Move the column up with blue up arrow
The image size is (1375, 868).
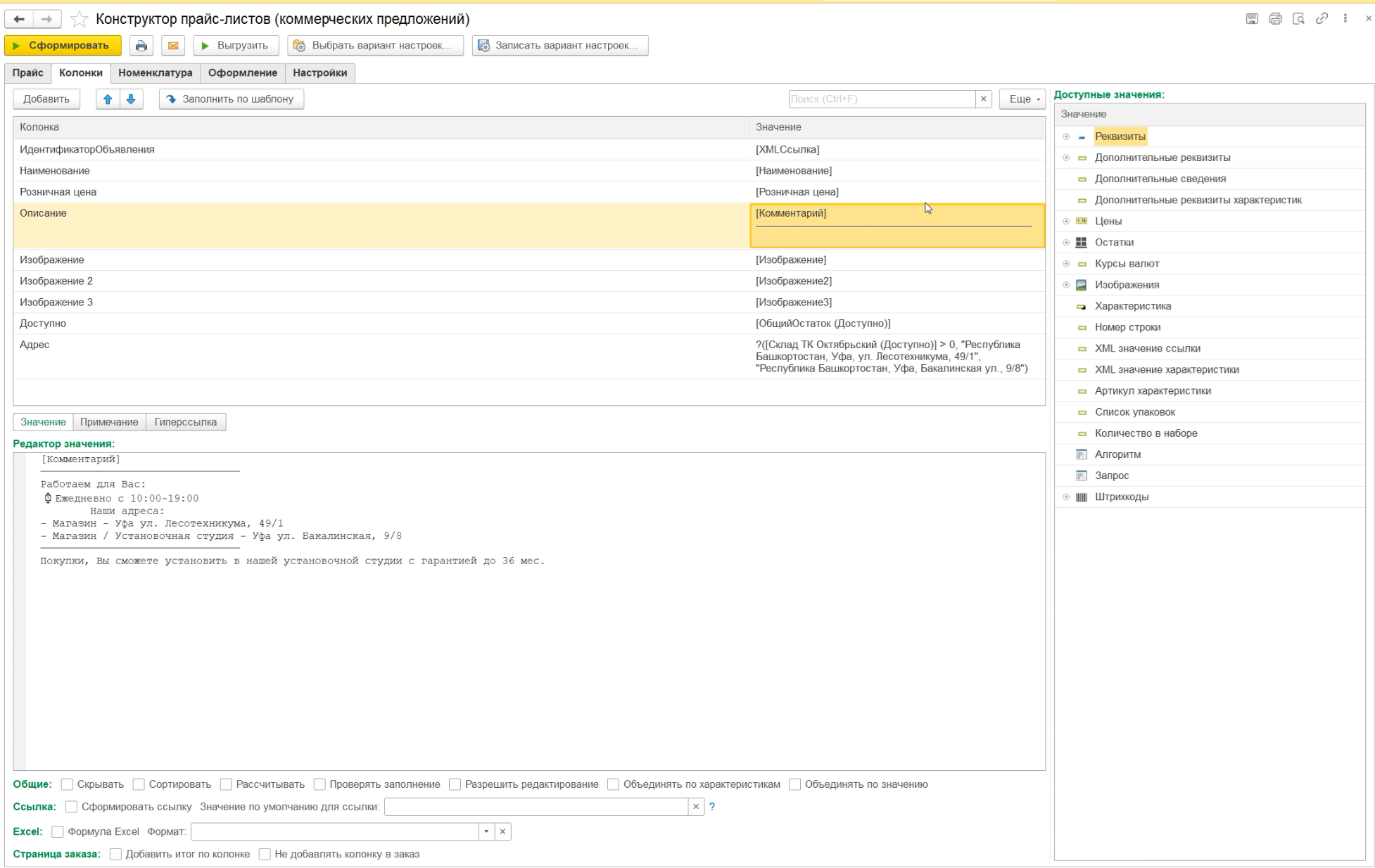108,99
